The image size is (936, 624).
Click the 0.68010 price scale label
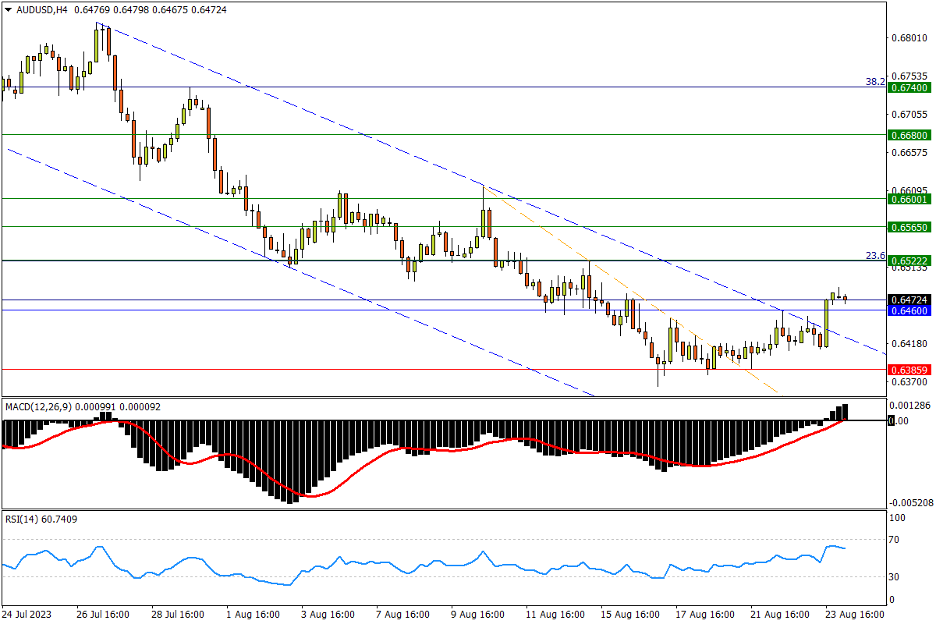[908, 38]
